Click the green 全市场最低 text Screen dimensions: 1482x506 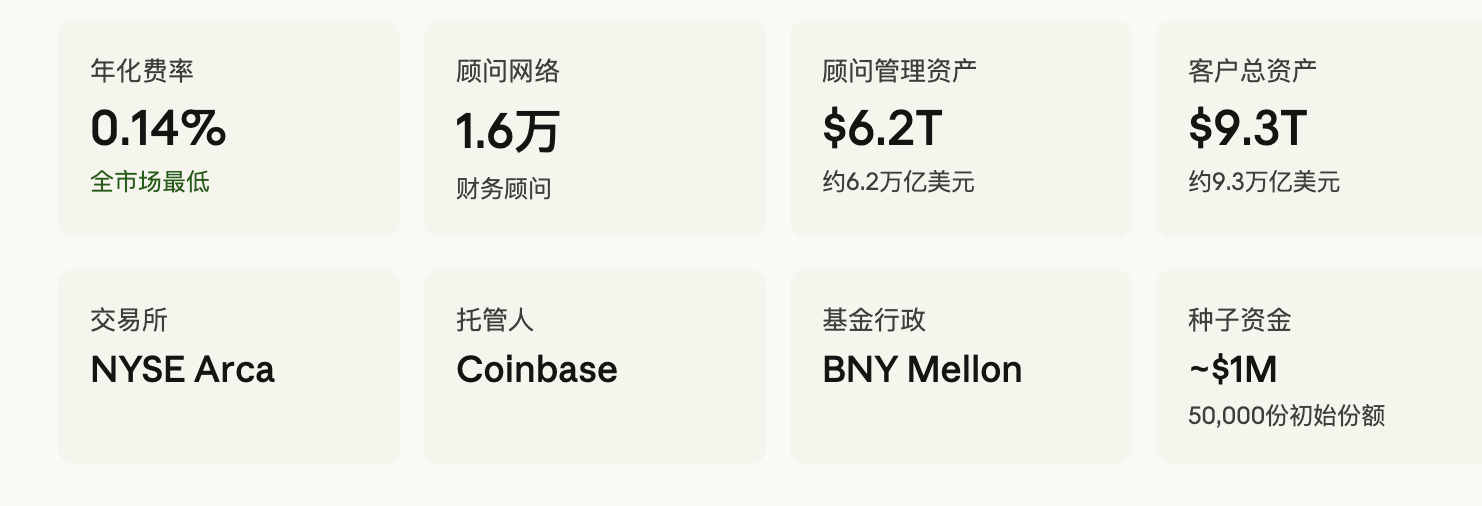point(150,182)
